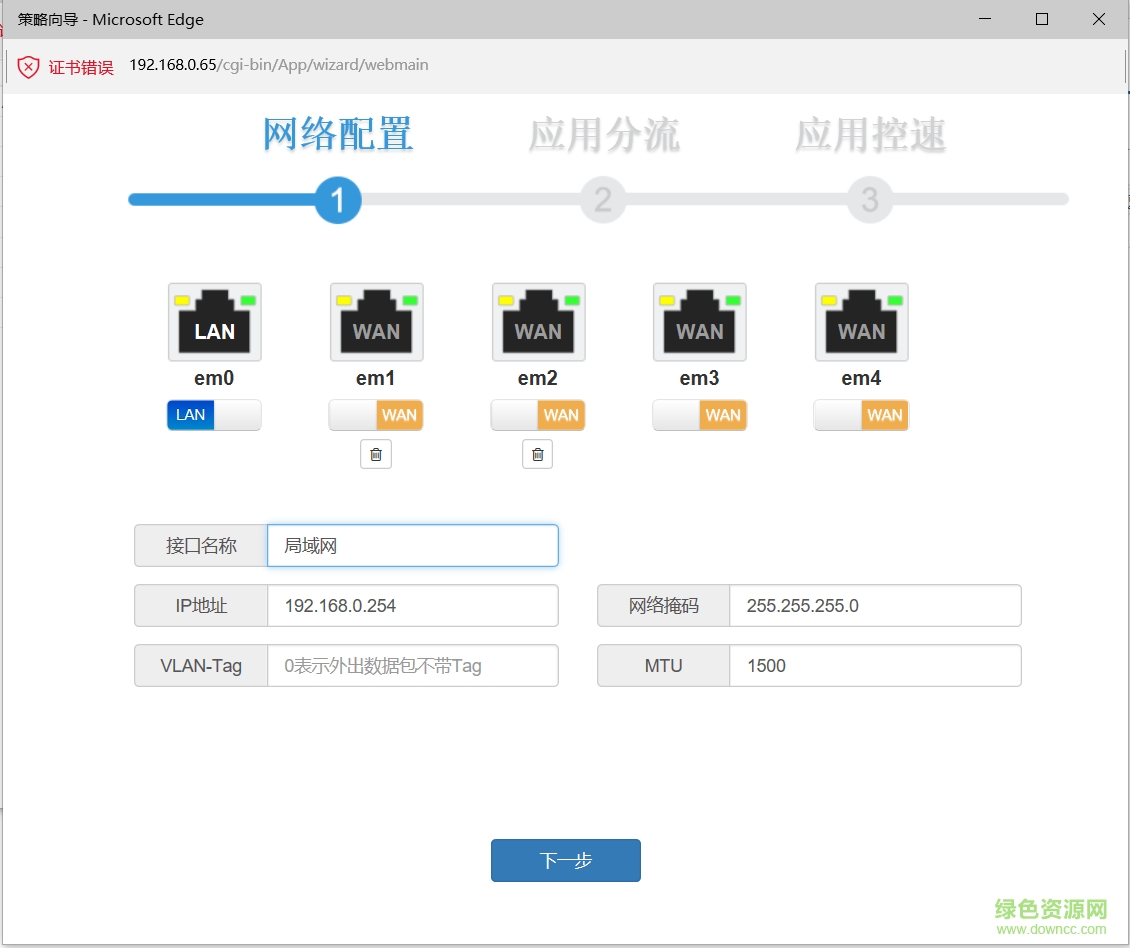Select the MTU value 1500 field
1130x948 pixels.
tap(875, 665)
